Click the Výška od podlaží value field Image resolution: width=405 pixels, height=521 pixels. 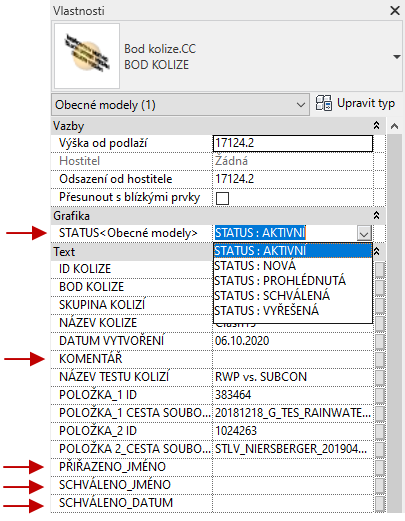coord(293,144)
